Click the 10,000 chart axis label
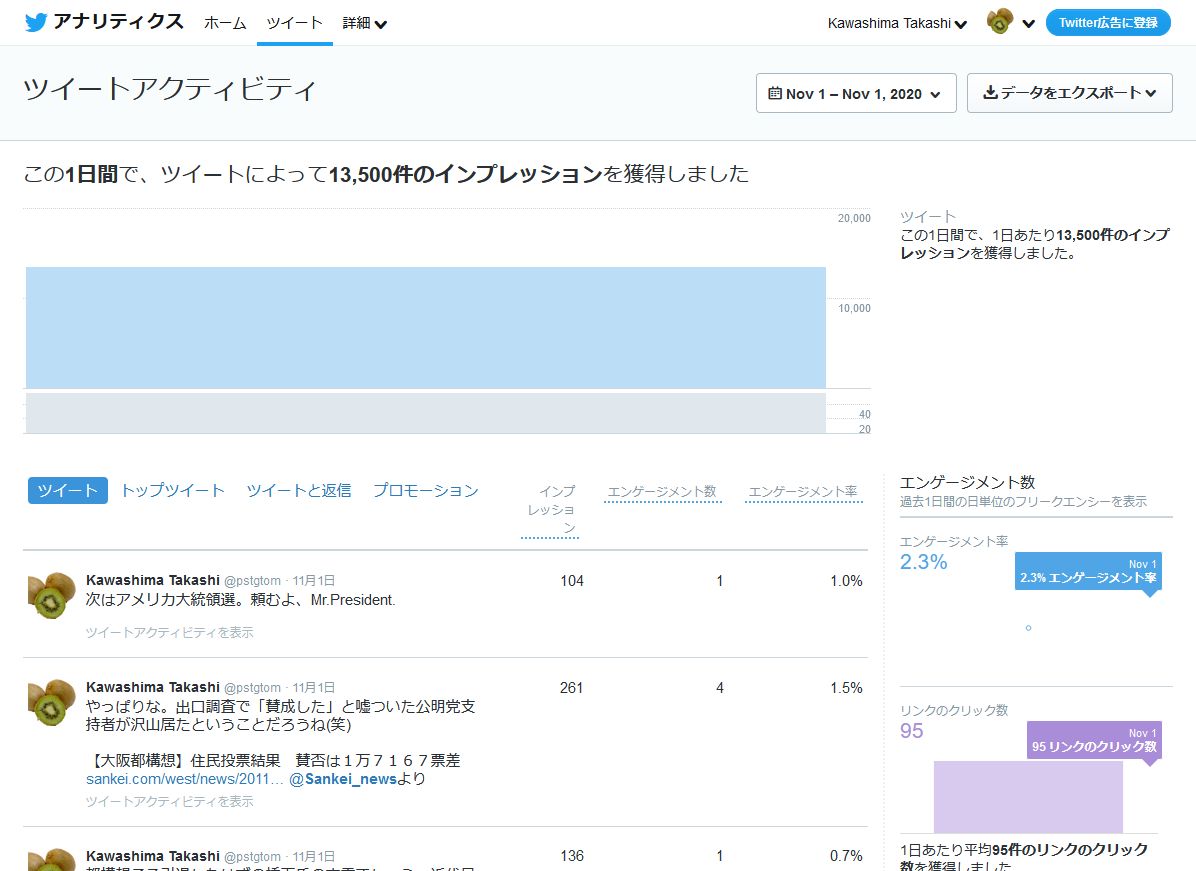 (x=854, y=308)
